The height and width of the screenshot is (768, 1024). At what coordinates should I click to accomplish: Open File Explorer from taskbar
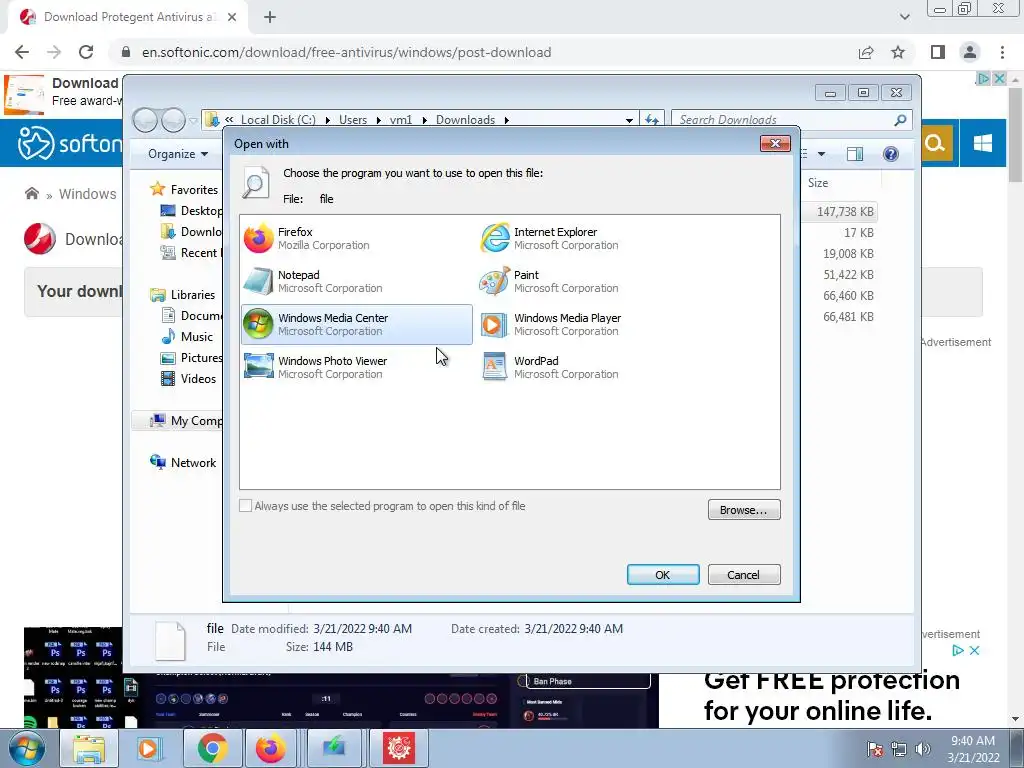point(89,748)
